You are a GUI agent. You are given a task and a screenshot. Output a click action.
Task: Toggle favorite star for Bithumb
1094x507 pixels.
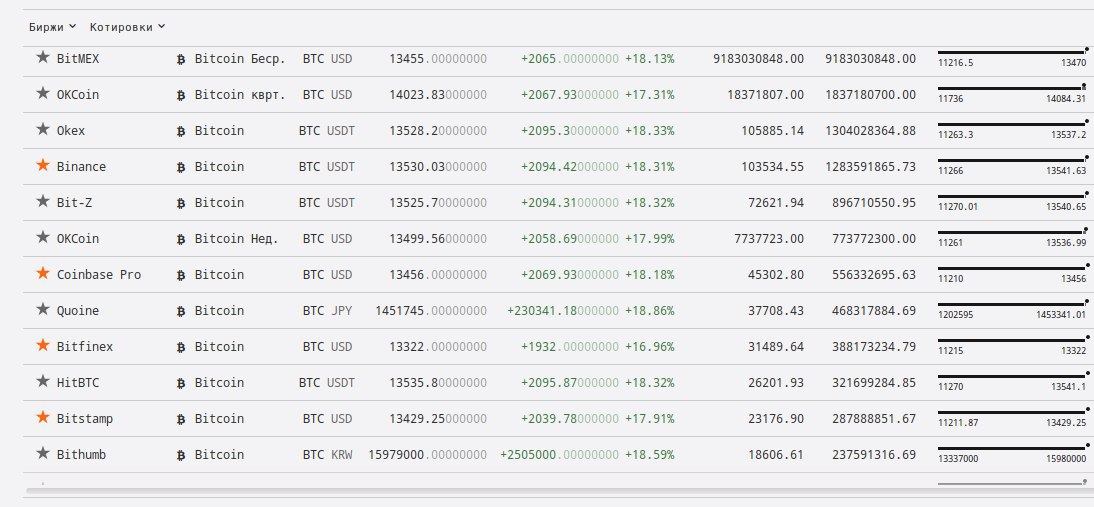pos(42,454)
